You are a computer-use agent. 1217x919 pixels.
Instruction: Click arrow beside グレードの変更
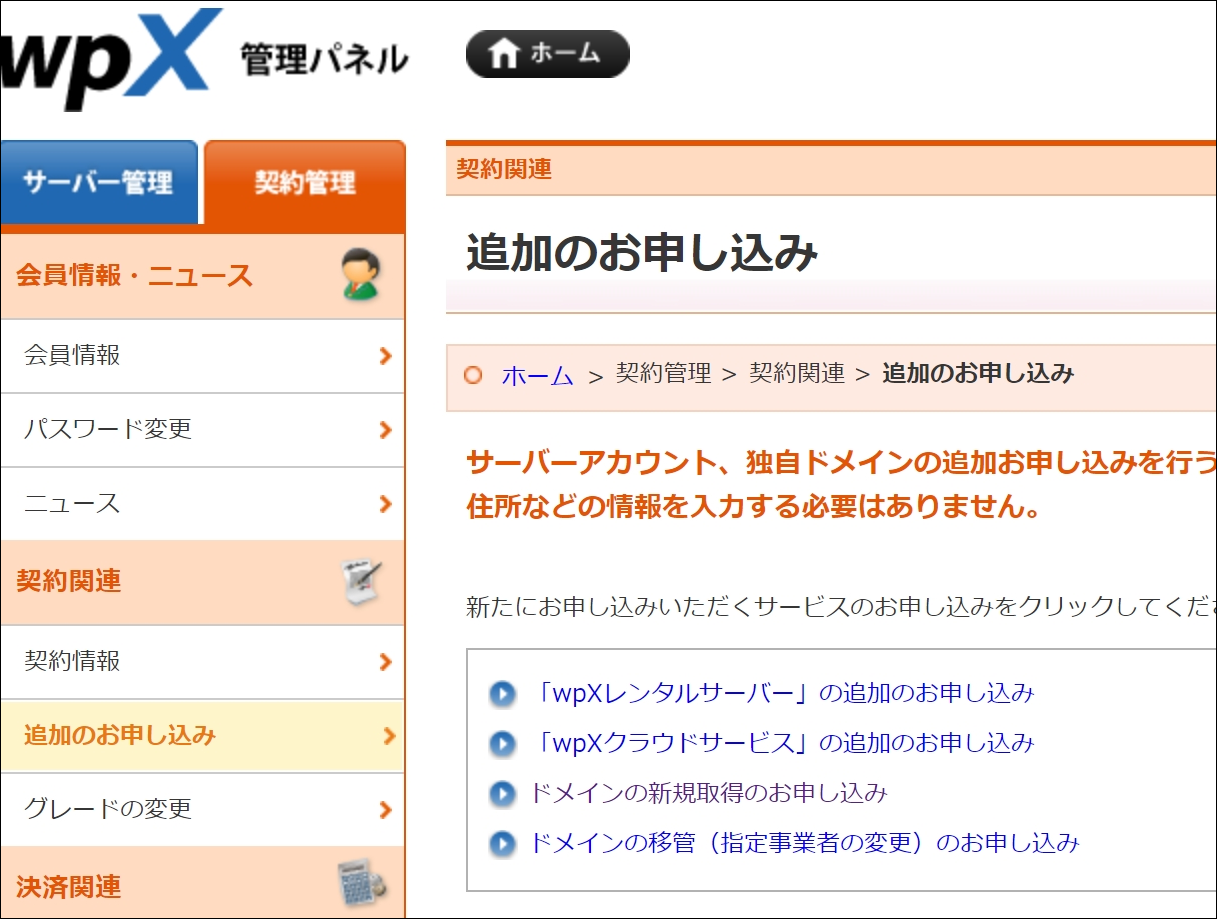pos(386,810)
